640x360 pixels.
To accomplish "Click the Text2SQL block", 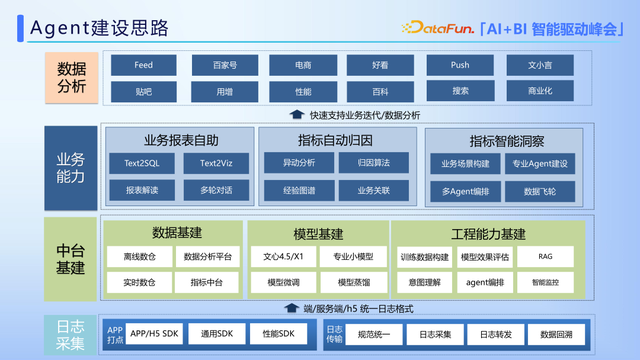I will (142, 163).
